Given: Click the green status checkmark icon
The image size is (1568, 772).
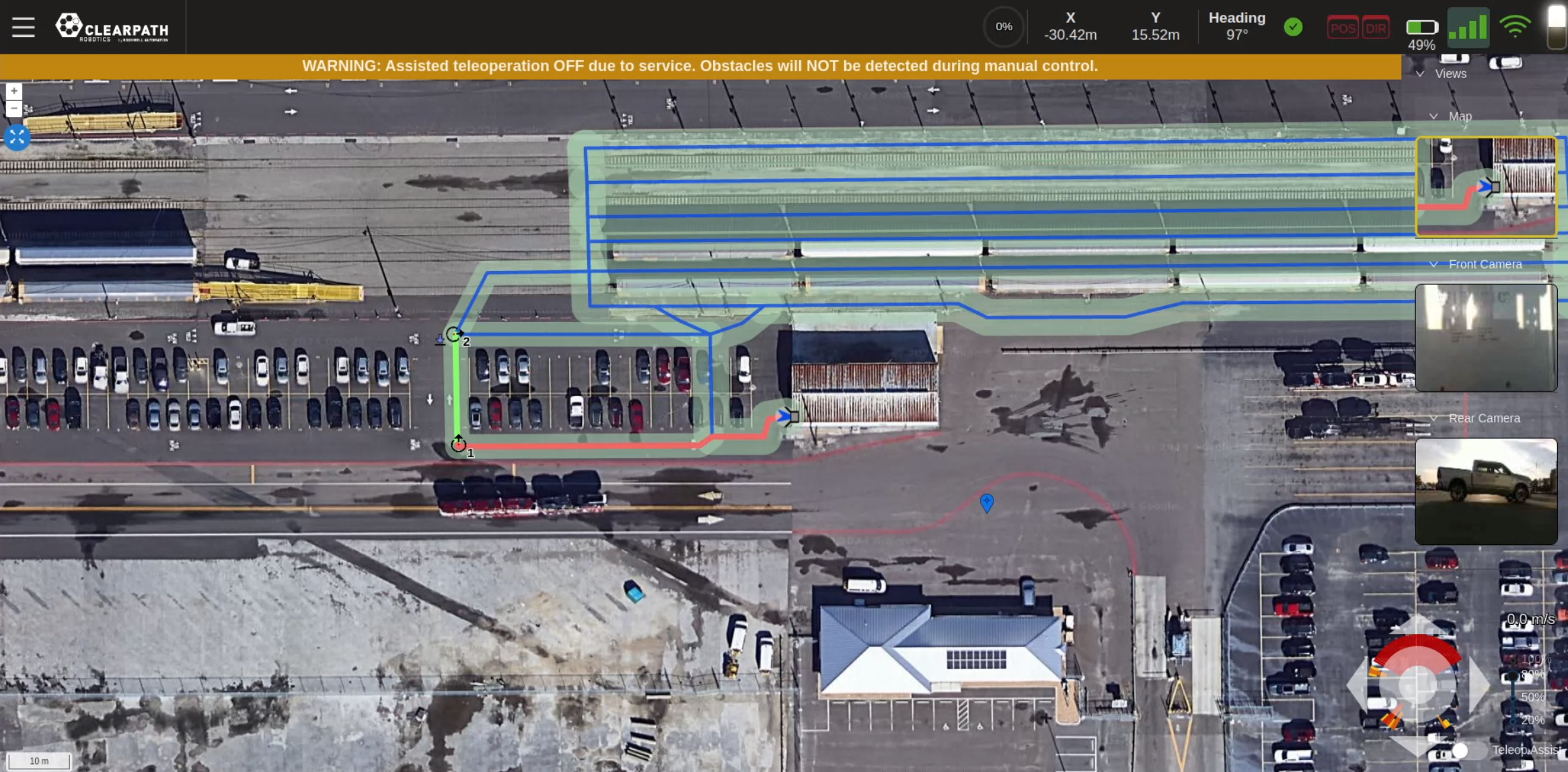Looking at the screenshot, I should (1292, 27).
